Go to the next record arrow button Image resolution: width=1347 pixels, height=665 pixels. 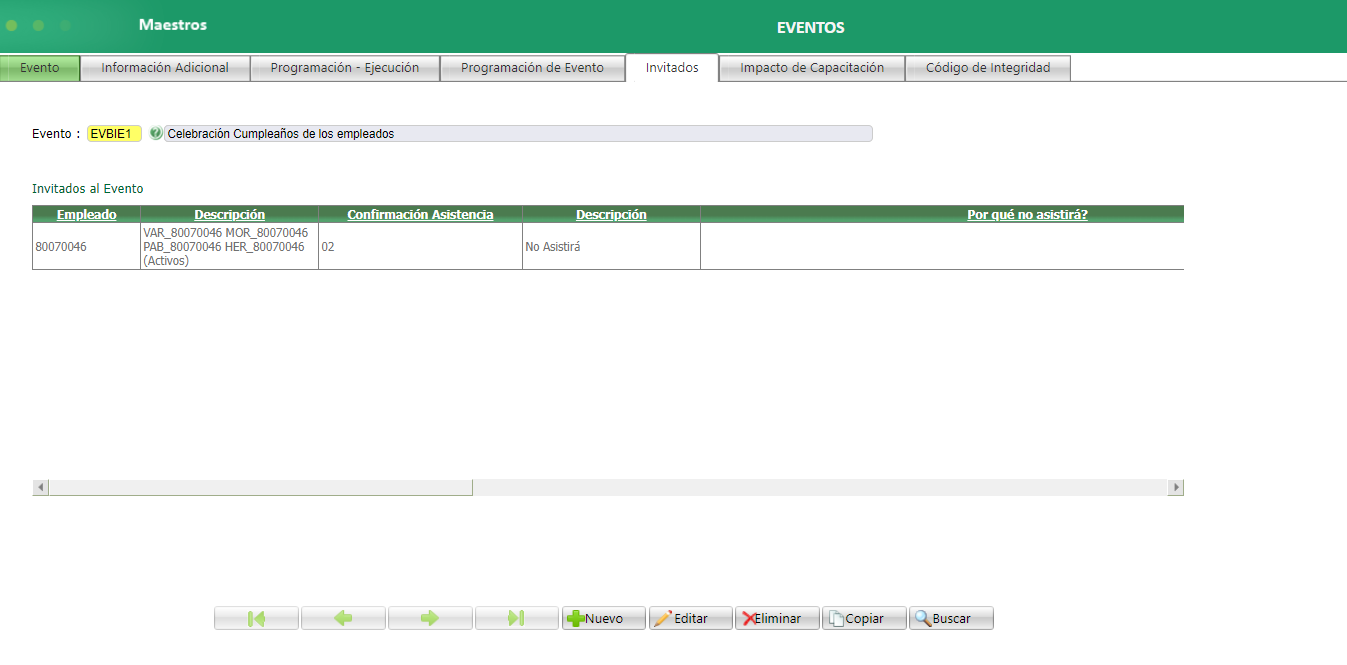click(x=430, y=618)
